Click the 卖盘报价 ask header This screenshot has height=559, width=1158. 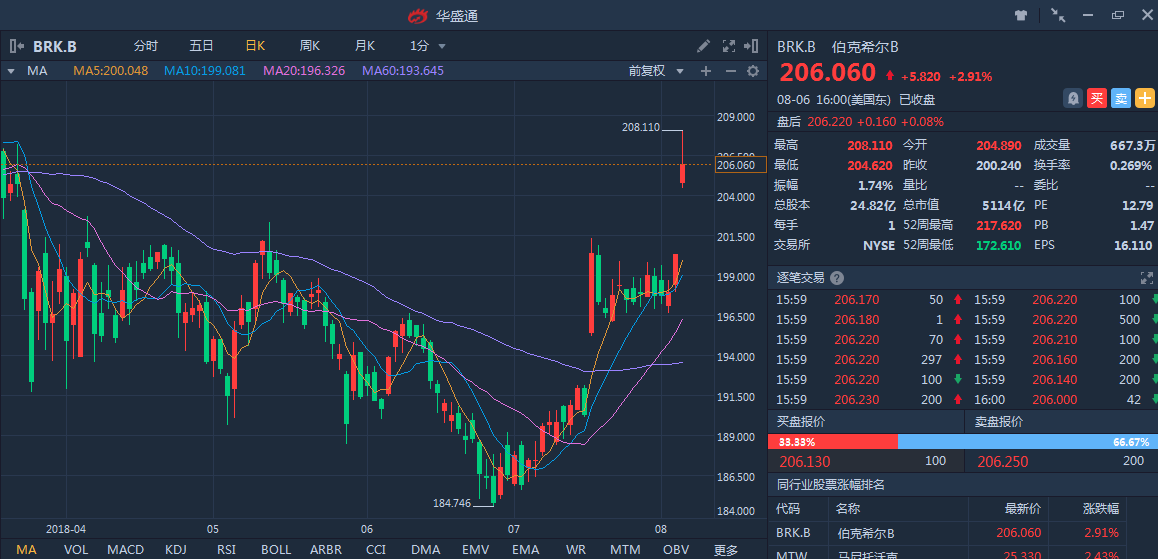point(998,422)
